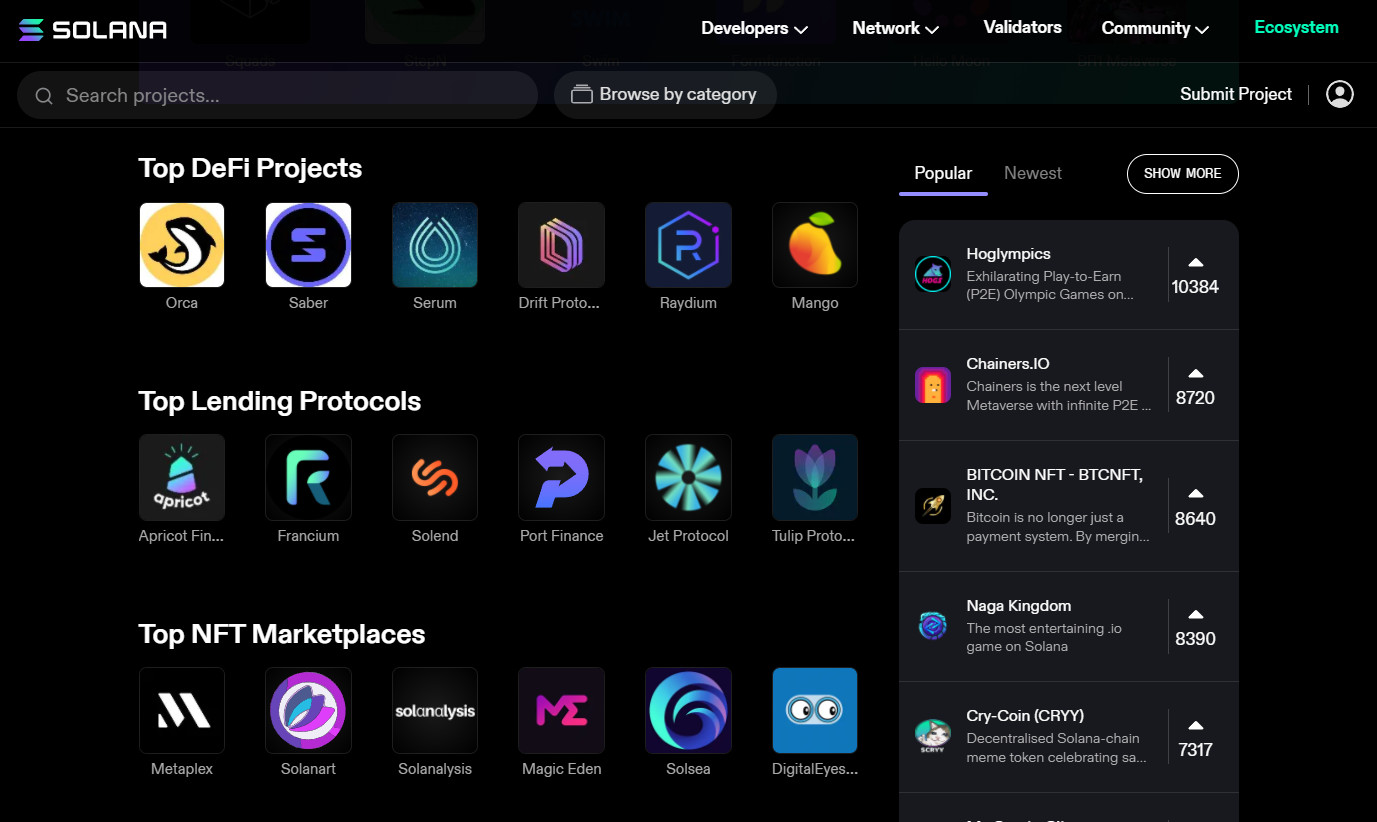Open the Hoglympics title link

pos(1008,254)
